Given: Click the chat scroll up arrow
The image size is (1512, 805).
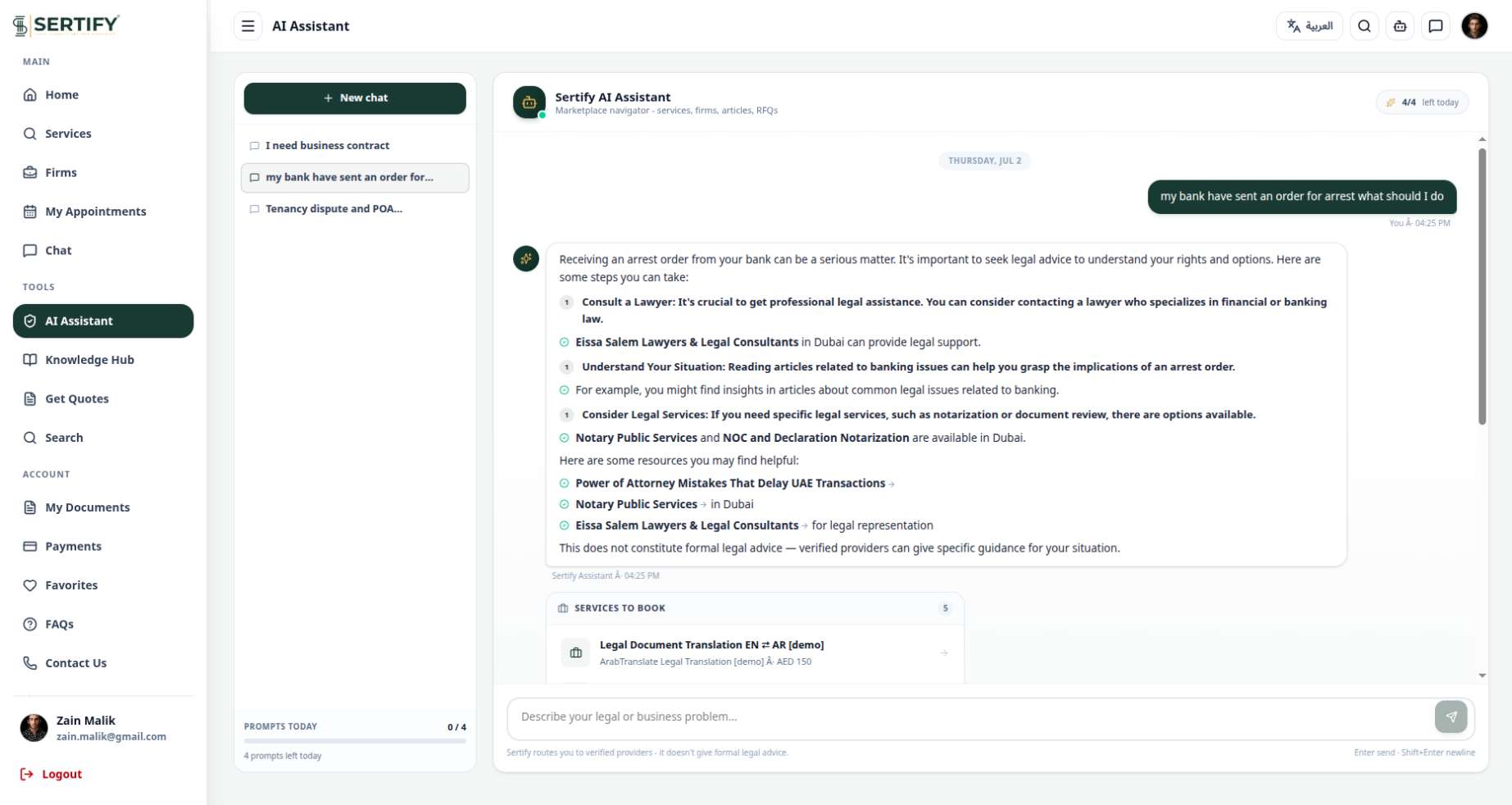Looking at the screenshot, I should coord(1482,139).
